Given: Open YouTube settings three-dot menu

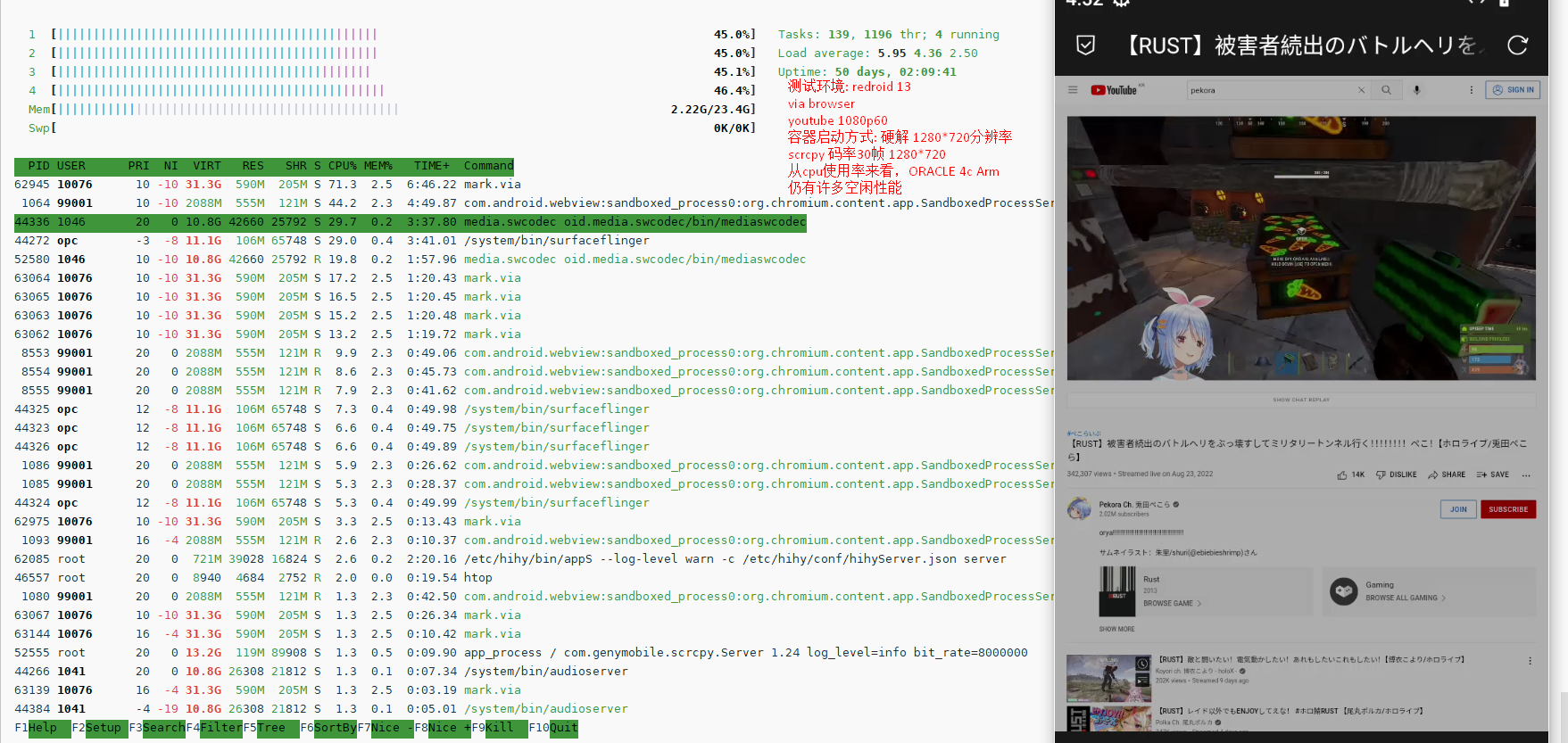Looking at the screenshot, I should click(1472, 90).
